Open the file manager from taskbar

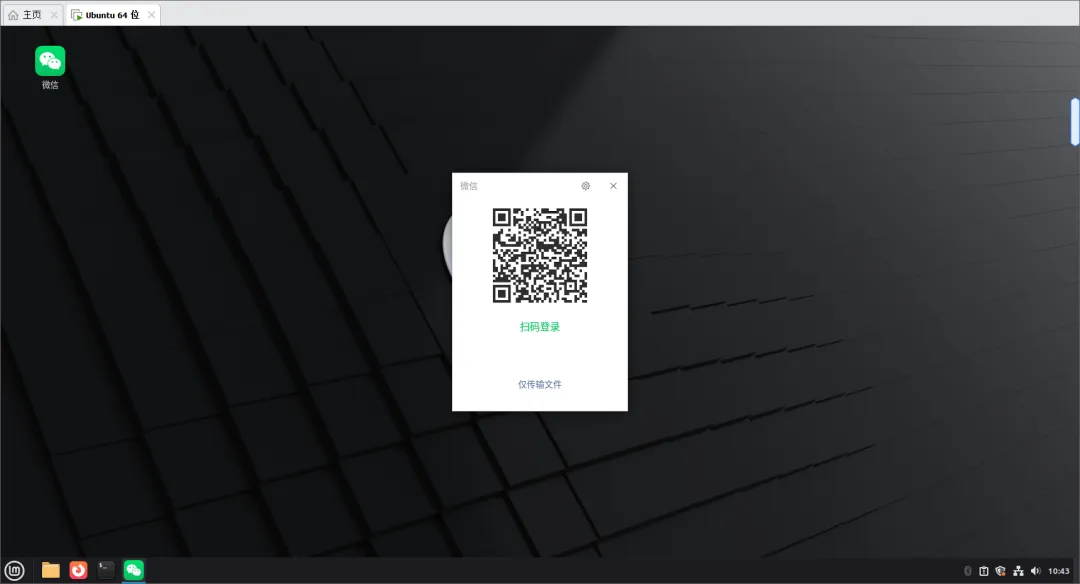(50, 570)
